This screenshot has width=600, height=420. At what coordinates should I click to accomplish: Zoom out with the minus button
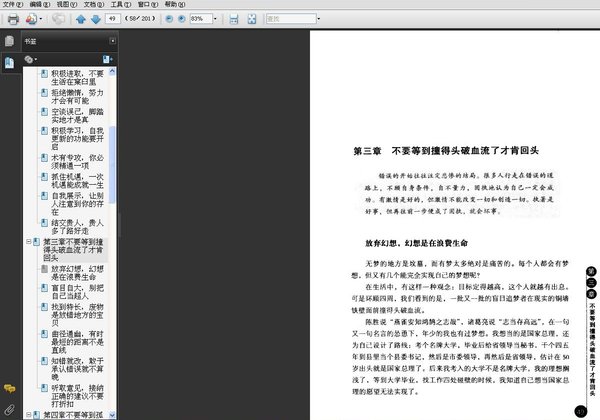coord(169,19)
